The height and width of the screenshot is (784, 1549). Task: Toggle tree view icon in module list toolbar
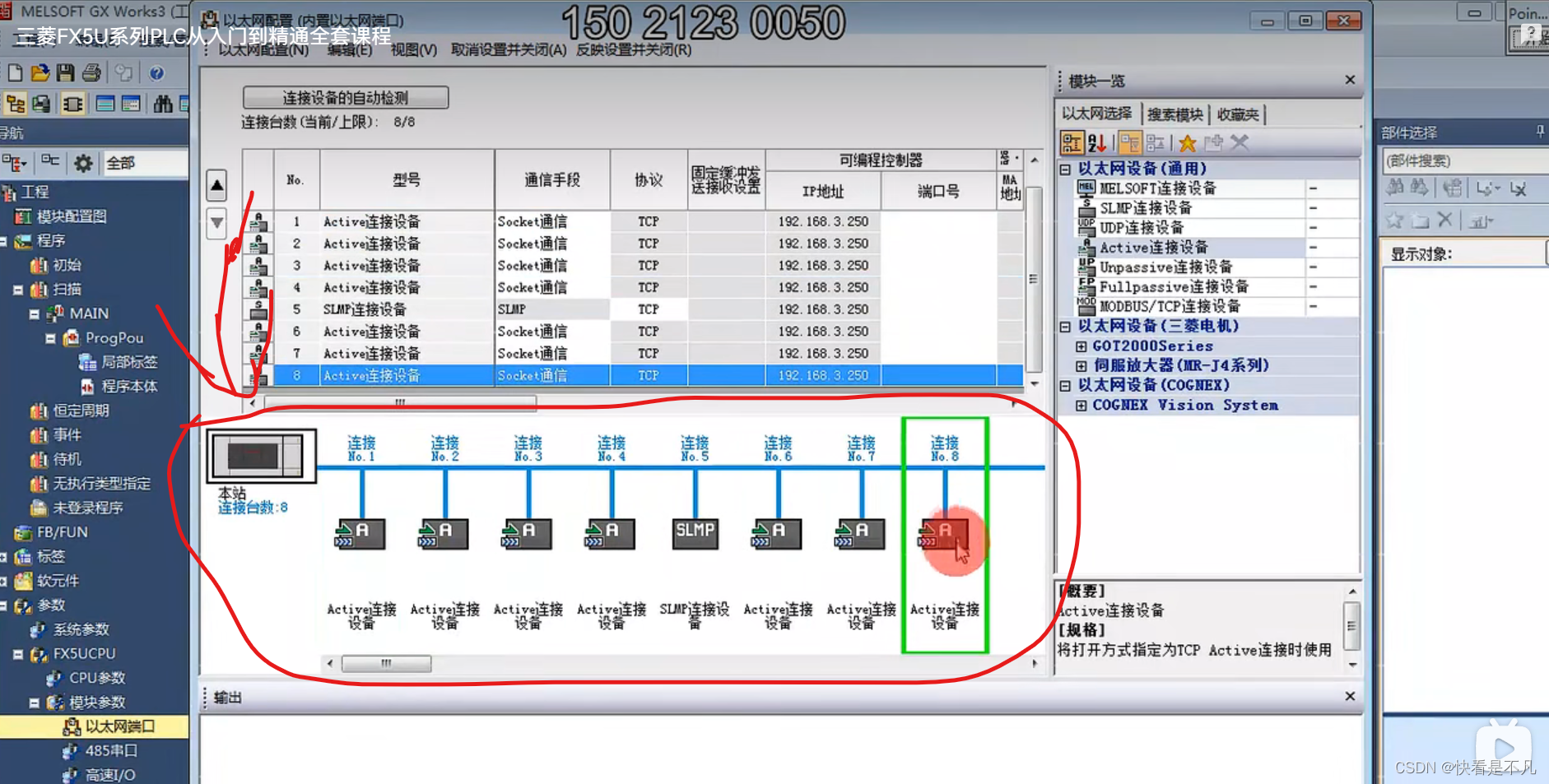coord(1130,143)
